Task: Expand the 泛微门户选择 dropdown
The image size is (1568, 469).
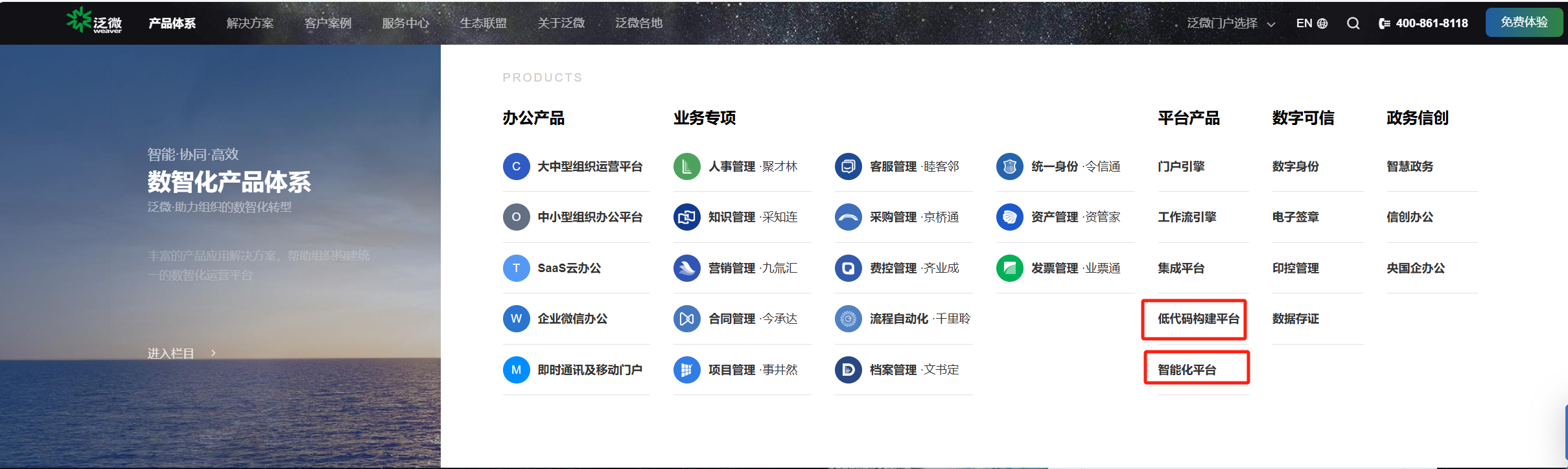Action: point(1231,23)
